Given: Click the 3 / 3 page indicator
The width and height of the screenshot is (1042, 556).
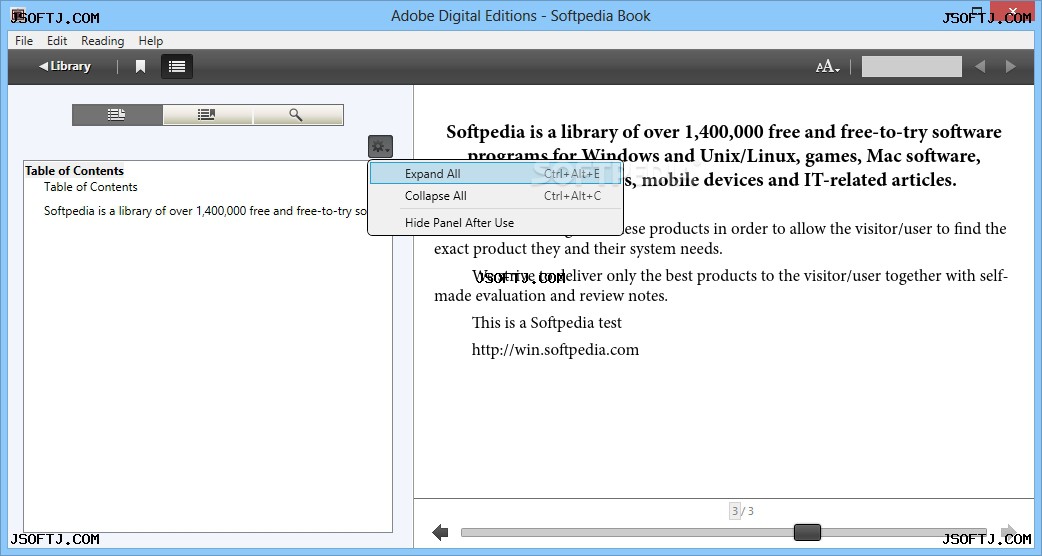Looking at the screenshot, I should [x=742, y=511].
